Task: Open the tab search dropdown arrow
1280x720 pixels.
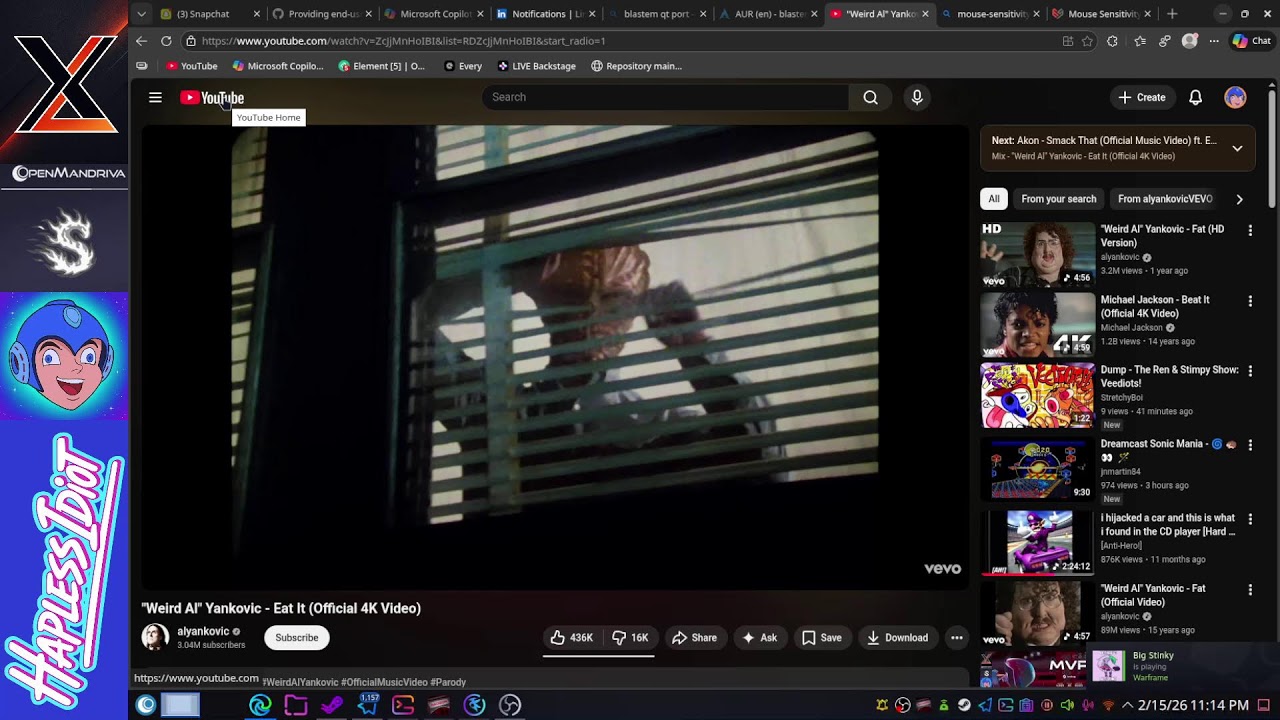Action: pyautogui.click(x=141, y=14)
